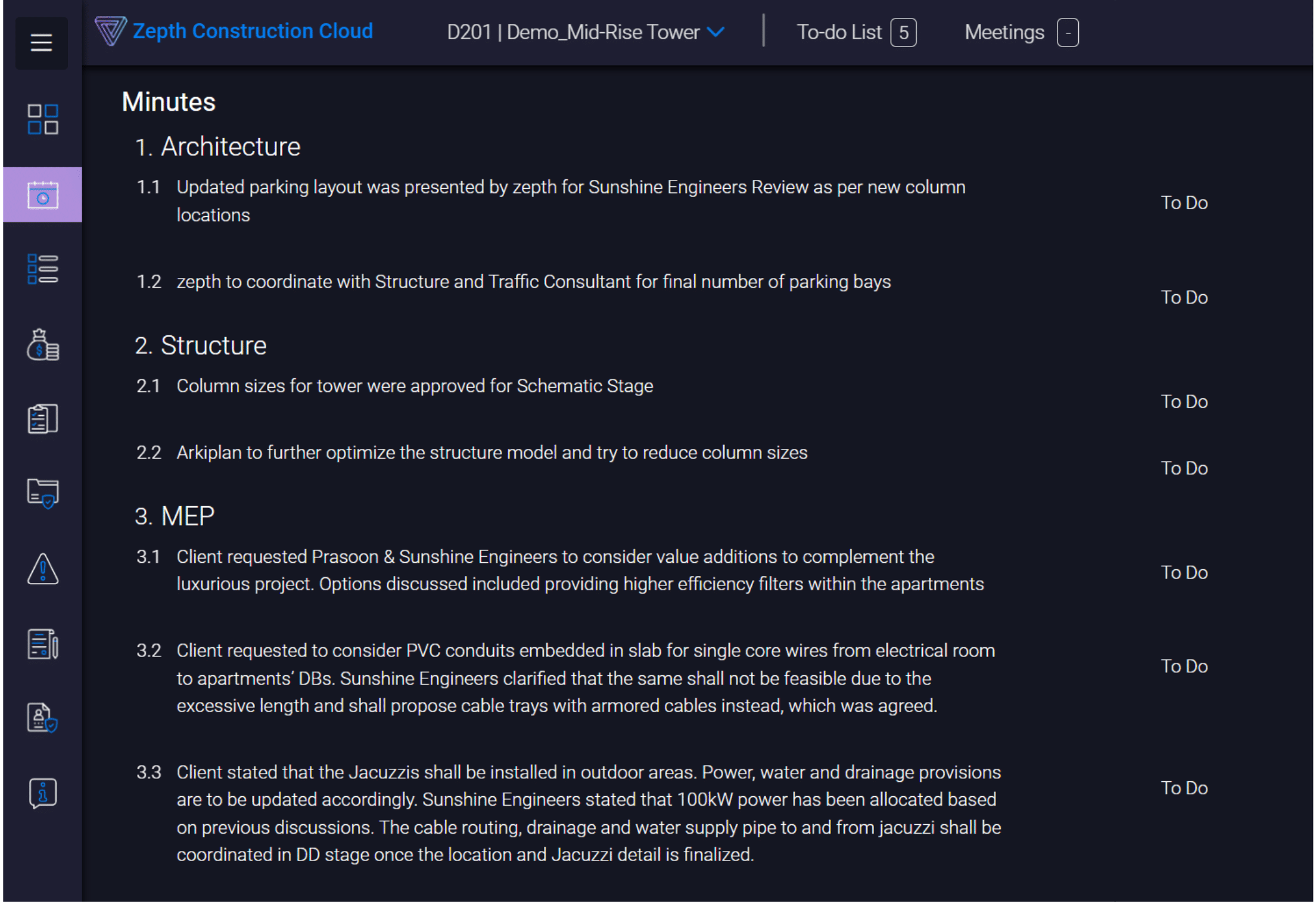Open the folder with shield icon

[x=43, y=494]
